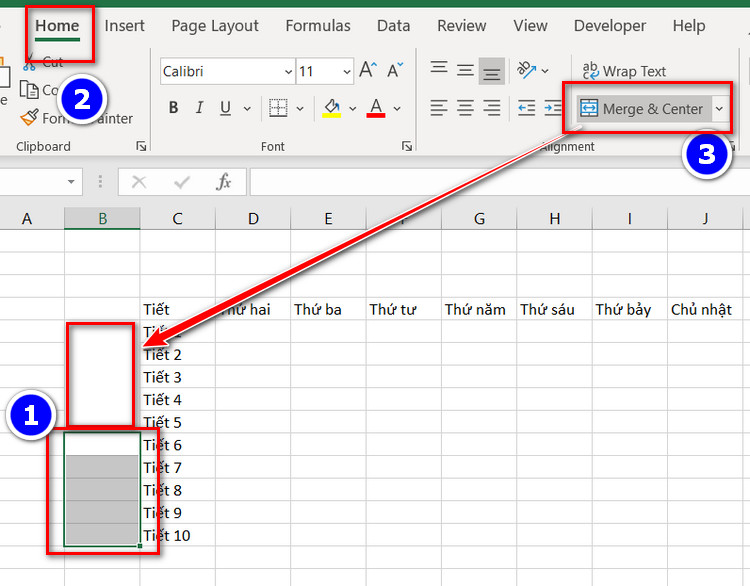Apply red Font Color

tap(376, 108)
